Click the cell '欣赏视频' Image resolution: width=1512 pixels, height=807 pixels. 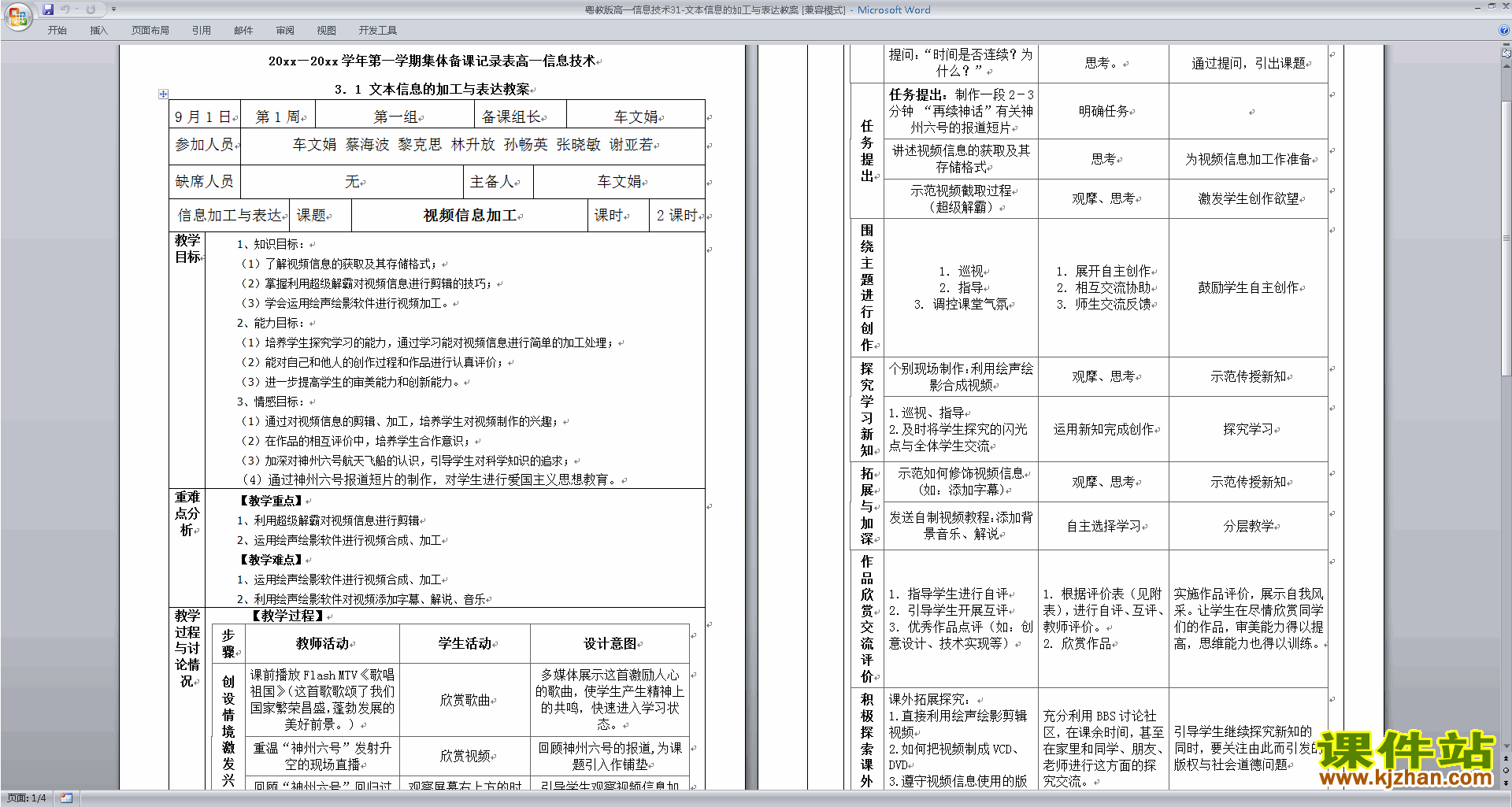(465, 755)
